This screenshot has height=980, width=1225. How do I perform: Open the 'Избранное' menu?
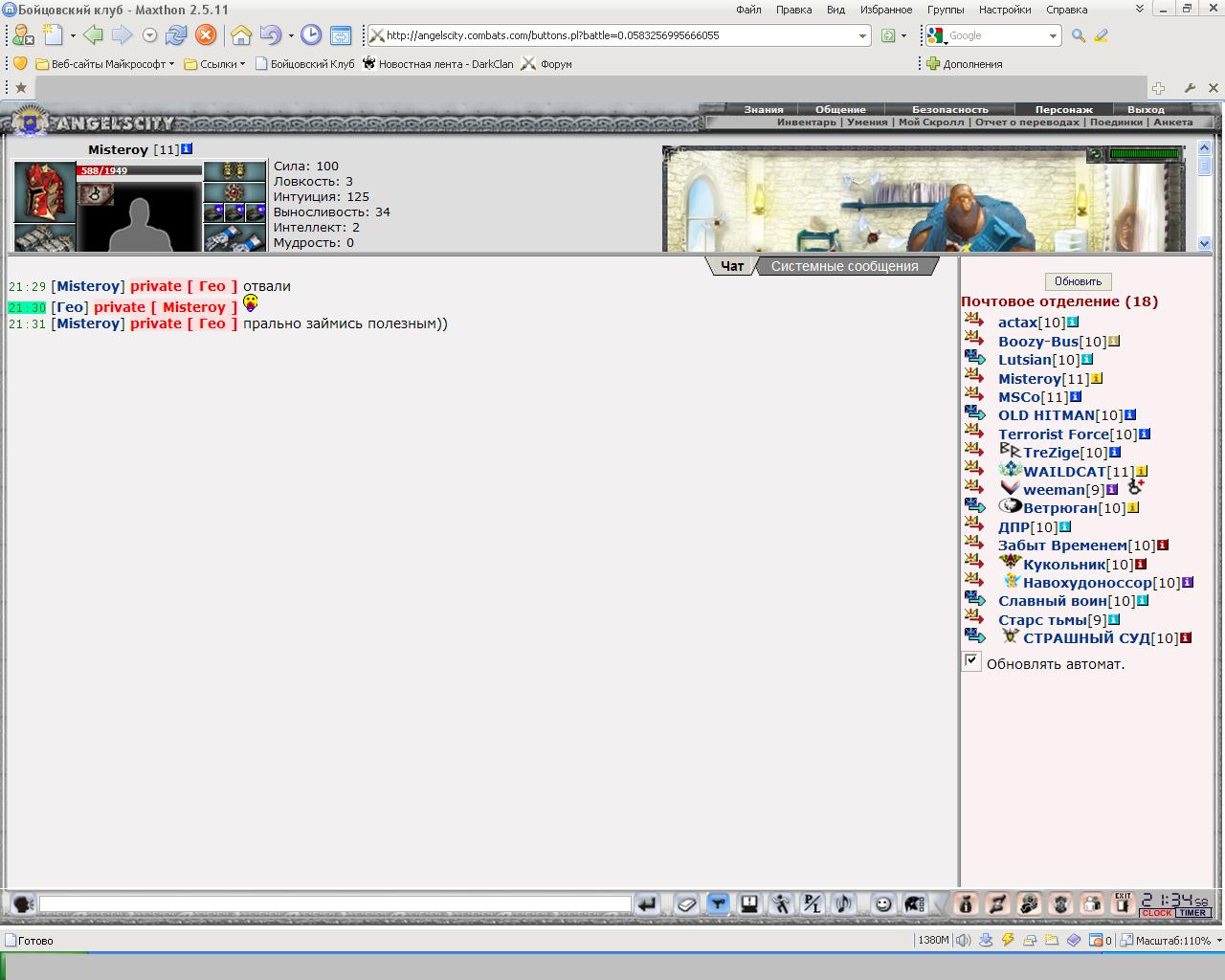point(886,10)
